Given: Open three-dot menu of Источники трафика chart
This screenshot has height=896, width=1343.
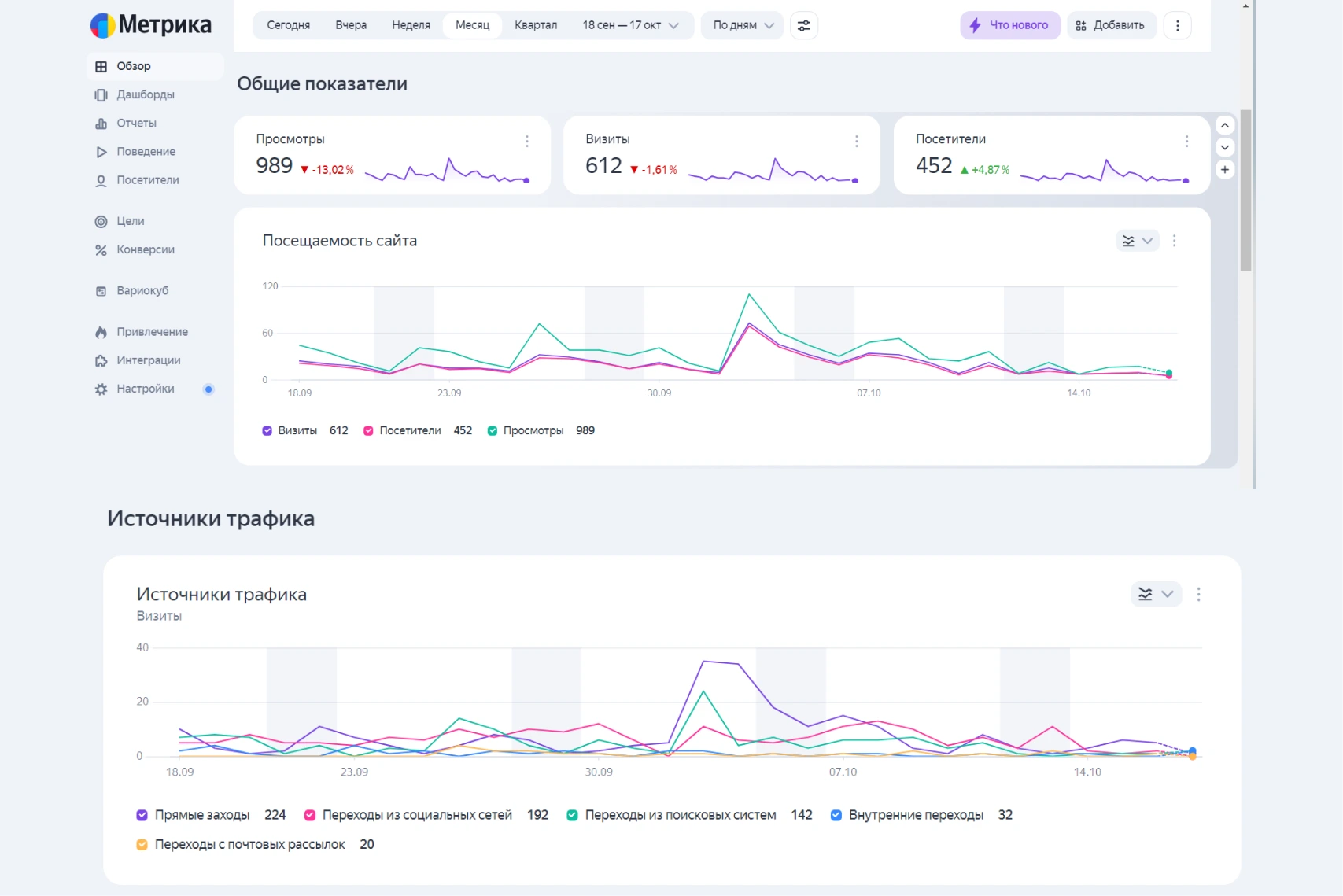Looking at the screenshot, I should [x=1198, y=595].
